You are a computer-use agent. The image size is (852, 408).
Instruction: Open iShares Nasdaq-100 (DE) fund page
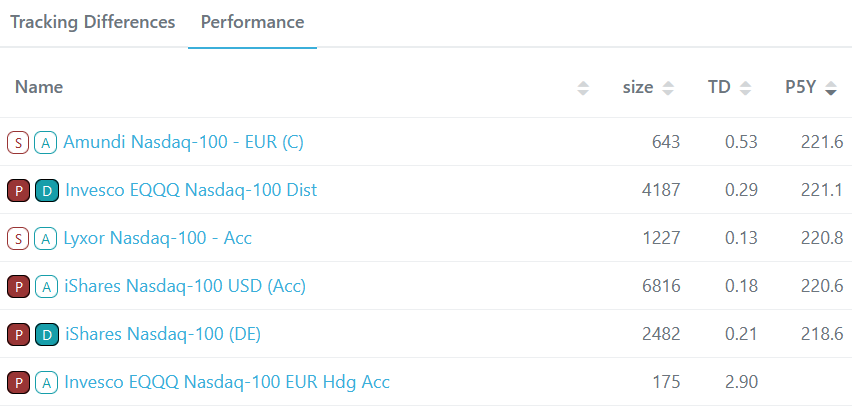coord(162,334)
